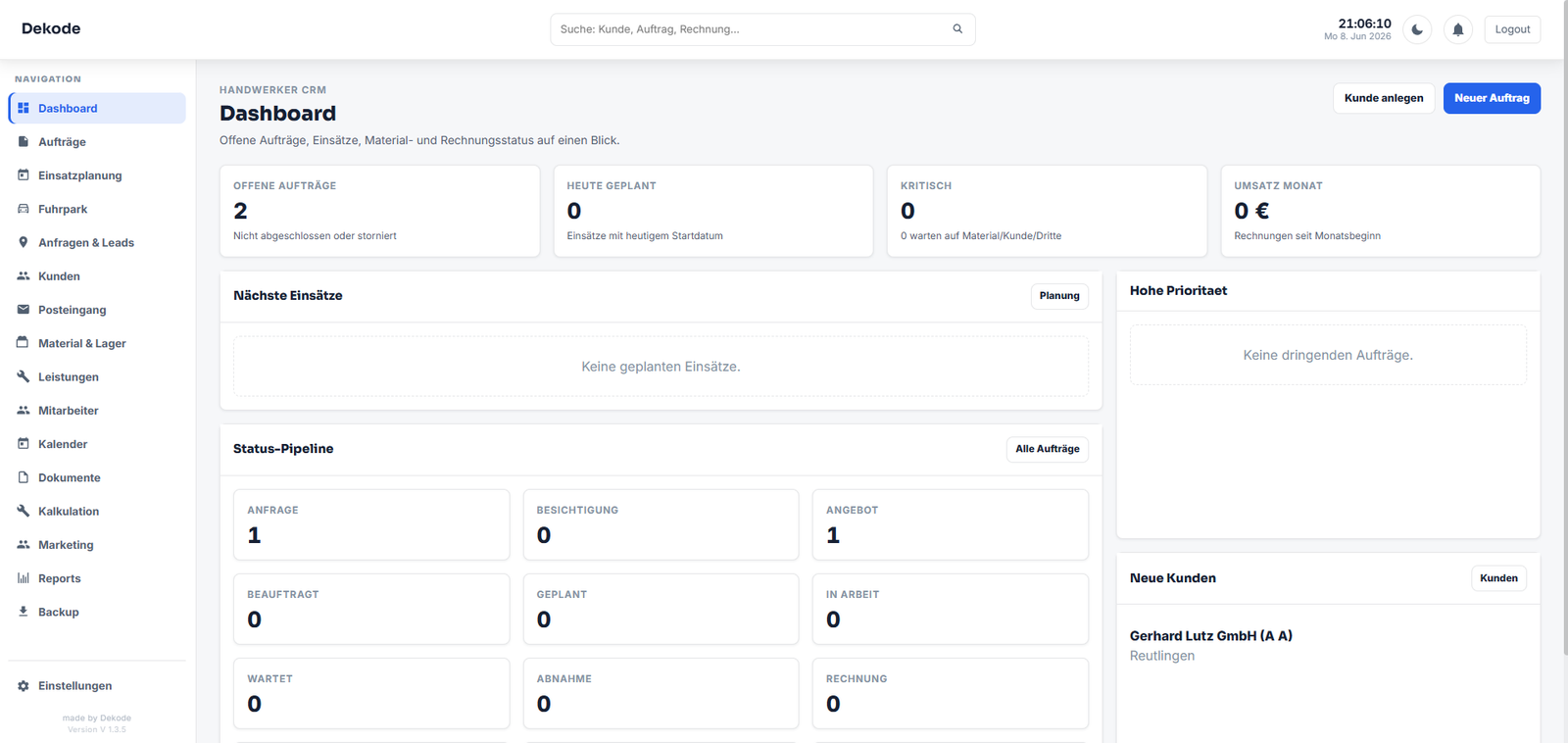Image resolution: width=1568 pixels, height=743 pixels.
Task: Select the Geplant pipeline tile
Action: (661, 609)
